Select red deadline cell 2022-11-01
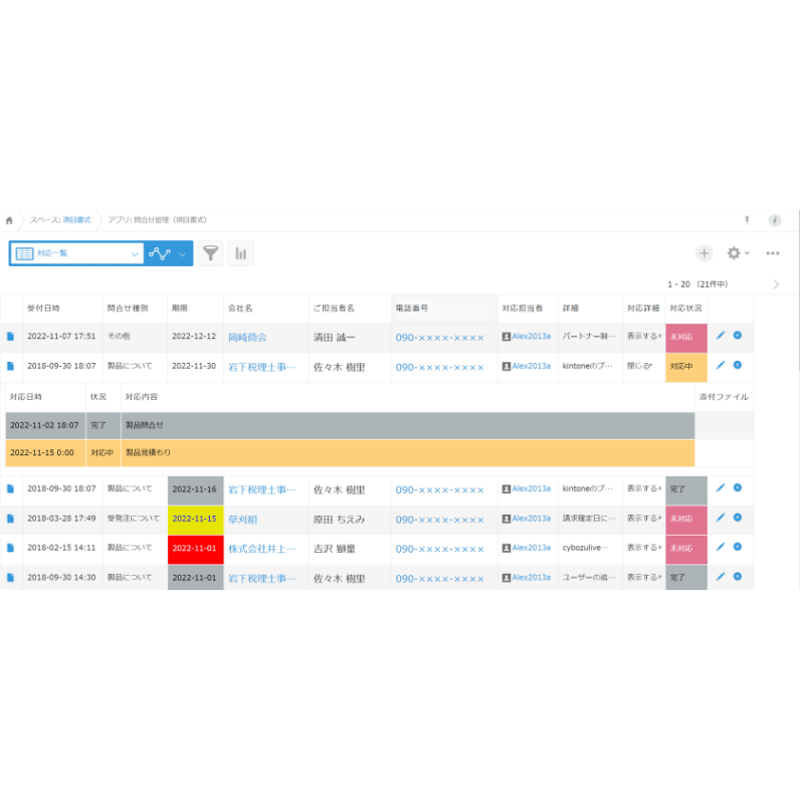 [x=195, y=549]
